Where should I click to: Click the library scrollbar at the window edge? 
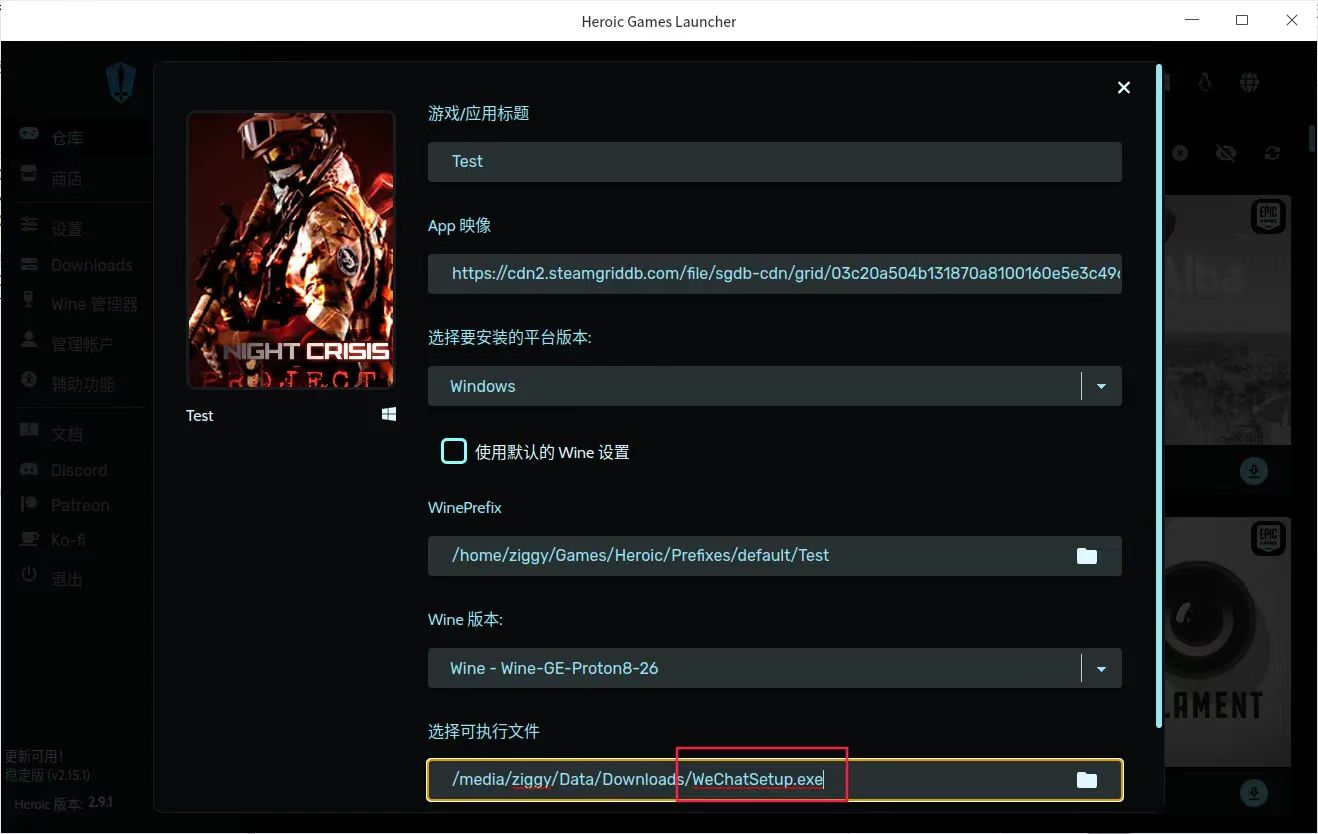pyautogui.click(x=1311, y=138)
